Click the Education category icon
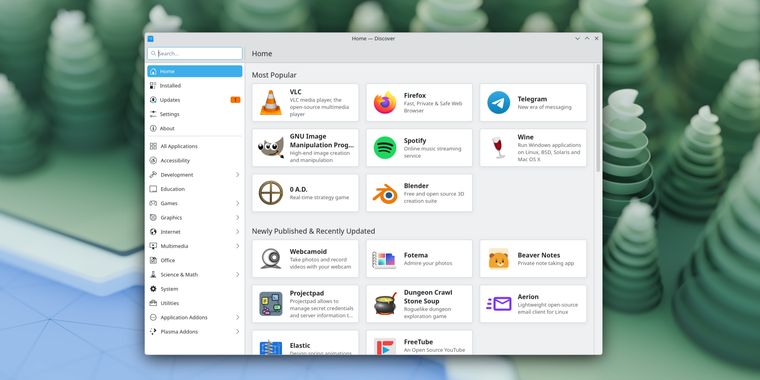This screenshot has height=380, width=760. click(x=153, y=189)
